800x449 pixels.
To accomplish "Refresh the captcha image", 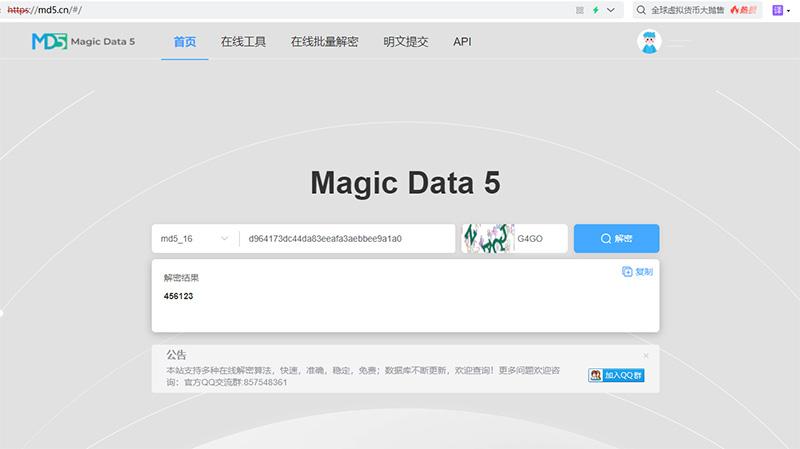I will pyautogui.click(x=487, y=239).
